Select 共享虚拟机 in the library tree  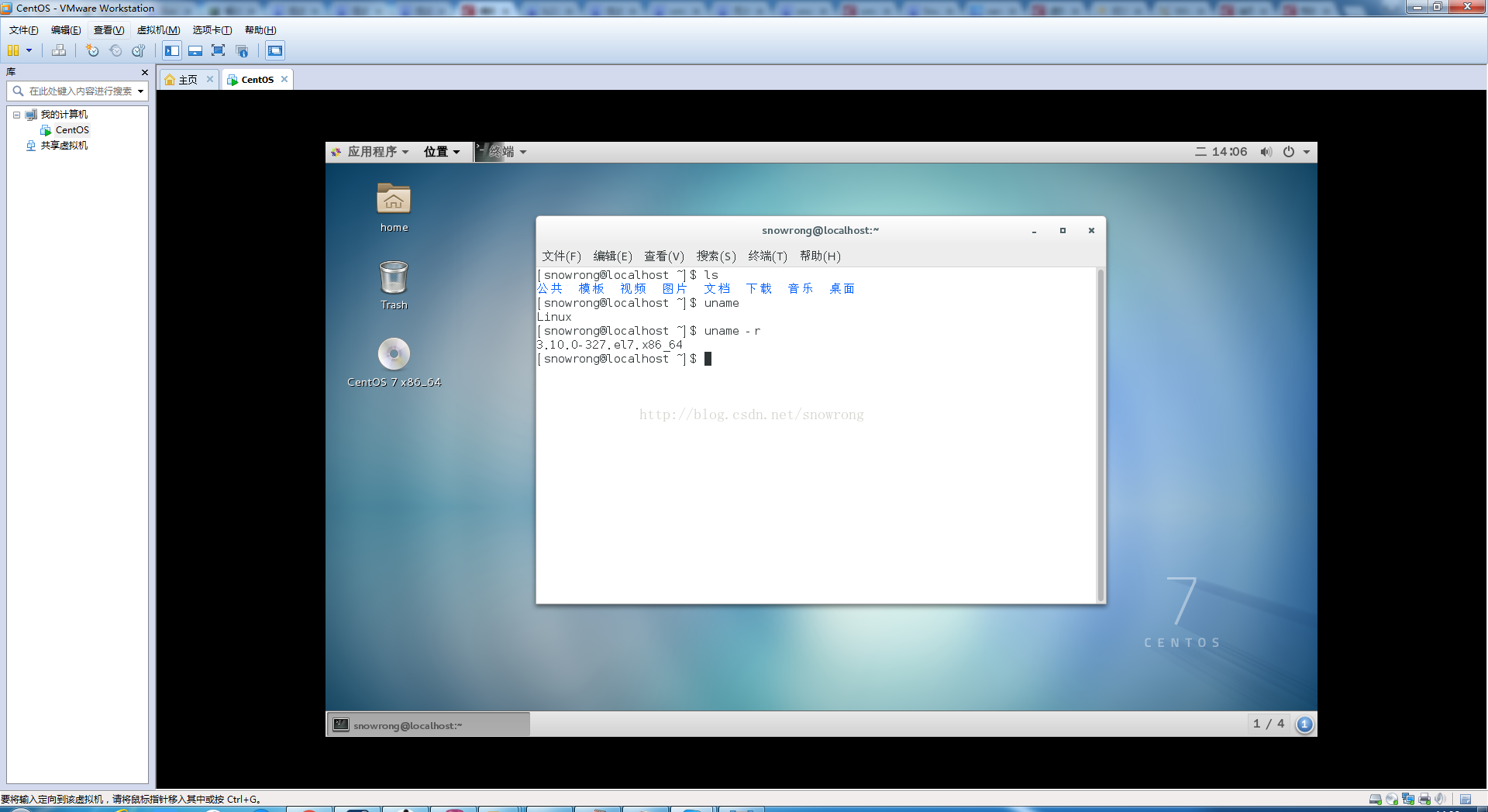(64, 146)
